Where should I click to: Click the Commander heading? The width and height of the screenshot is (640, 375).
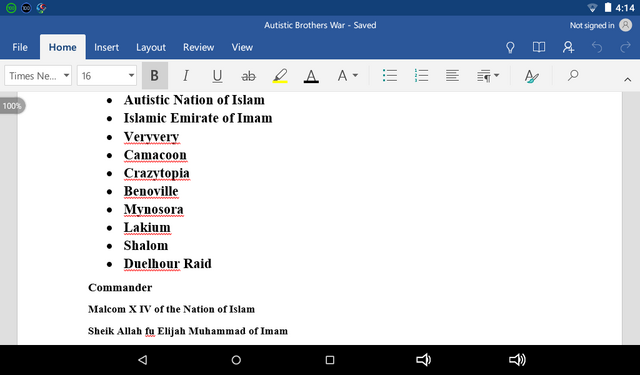coord(120,288)
